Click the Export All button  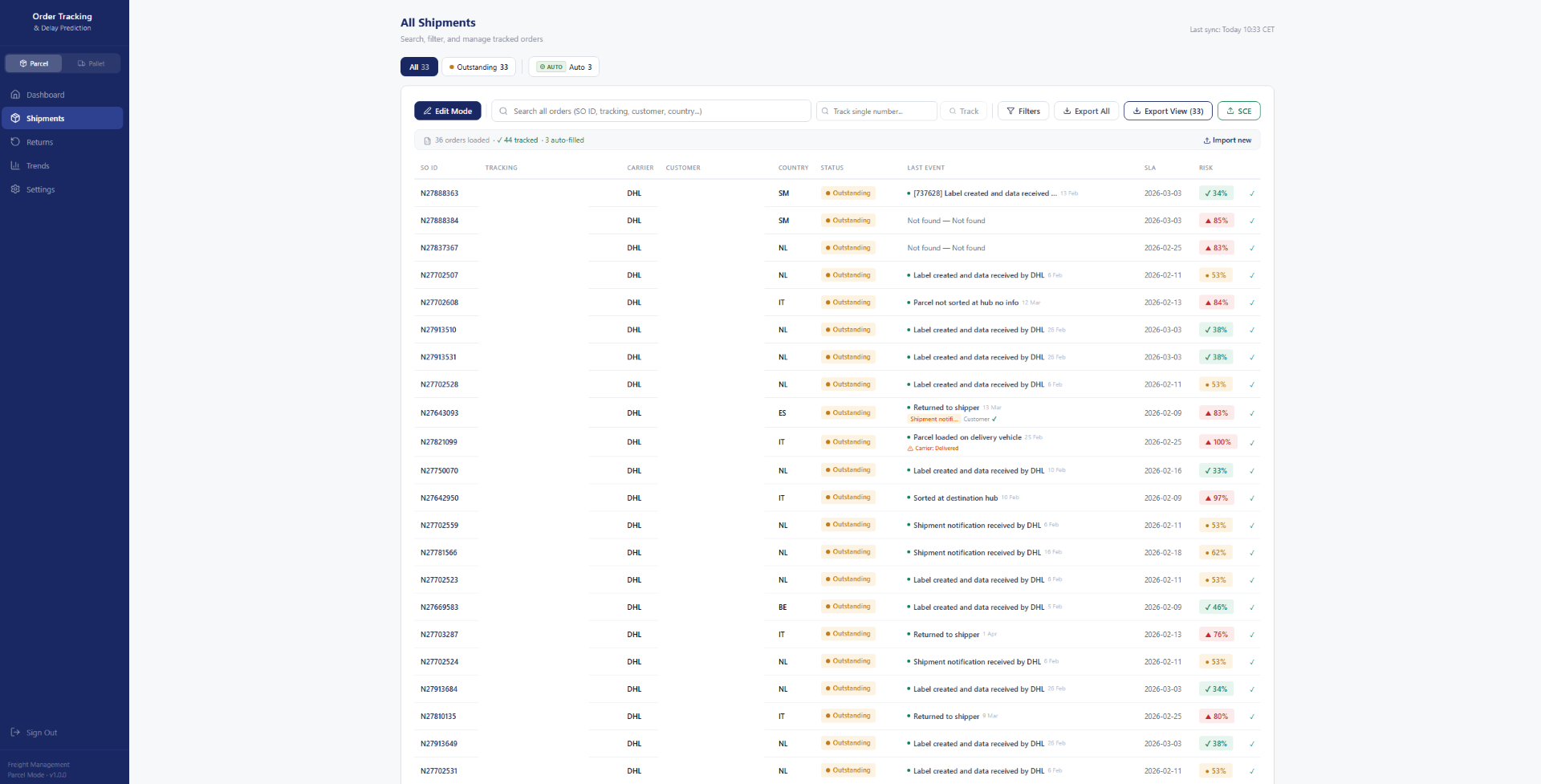pyautogui.click(x=1086, y=112)
